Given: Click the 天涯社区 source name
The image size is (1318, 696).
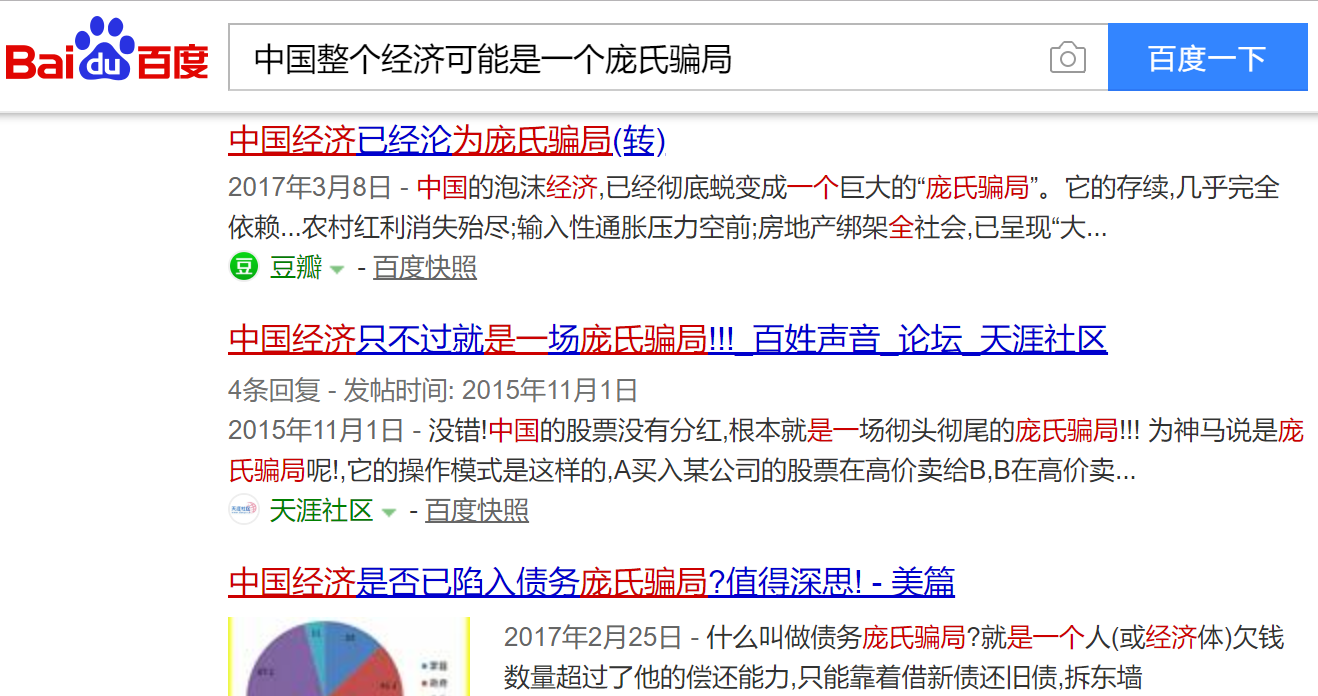Looking at the screenshot, I should point(321,510).
